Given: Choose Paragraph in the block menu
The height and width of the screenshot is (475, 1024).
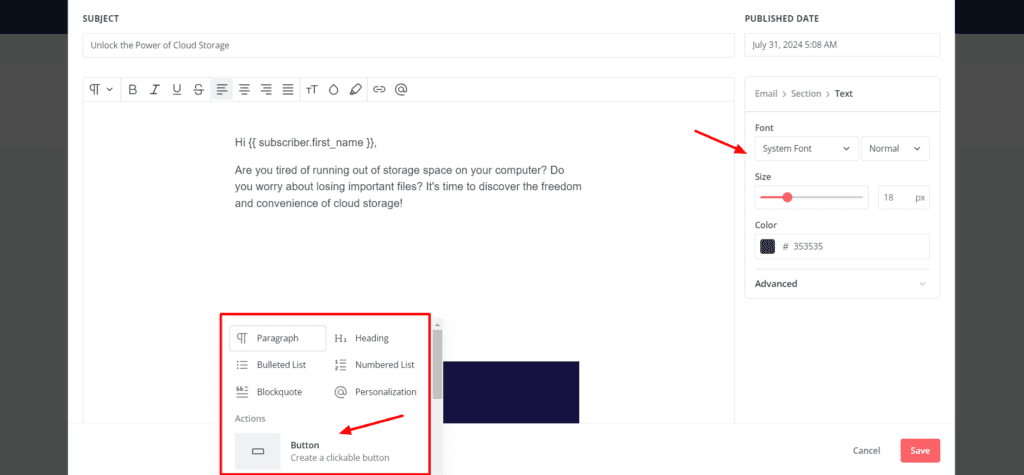Looking at the screenshot, I should coord(278,338).
